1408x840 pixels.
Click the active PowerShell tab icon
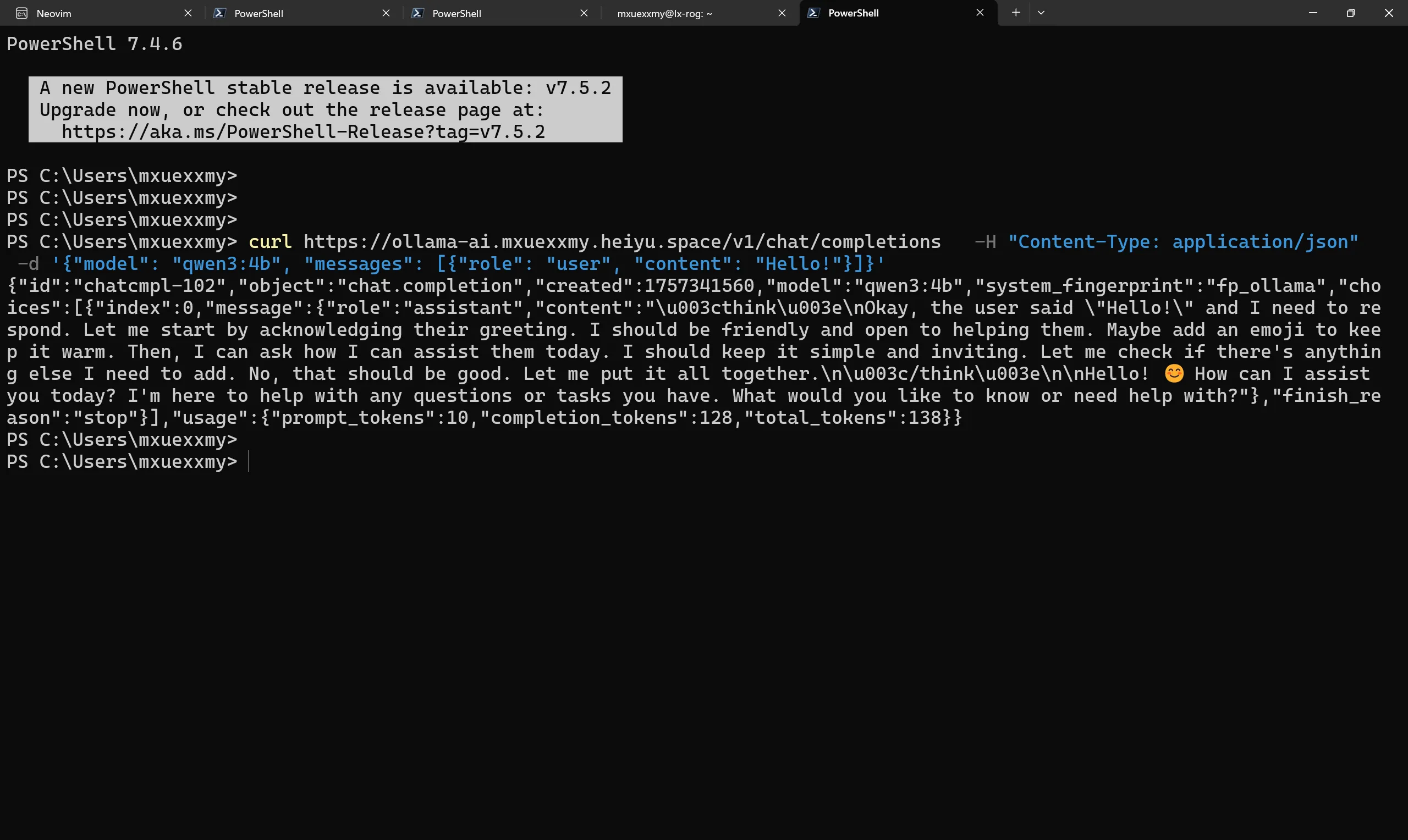pos(813,13)
